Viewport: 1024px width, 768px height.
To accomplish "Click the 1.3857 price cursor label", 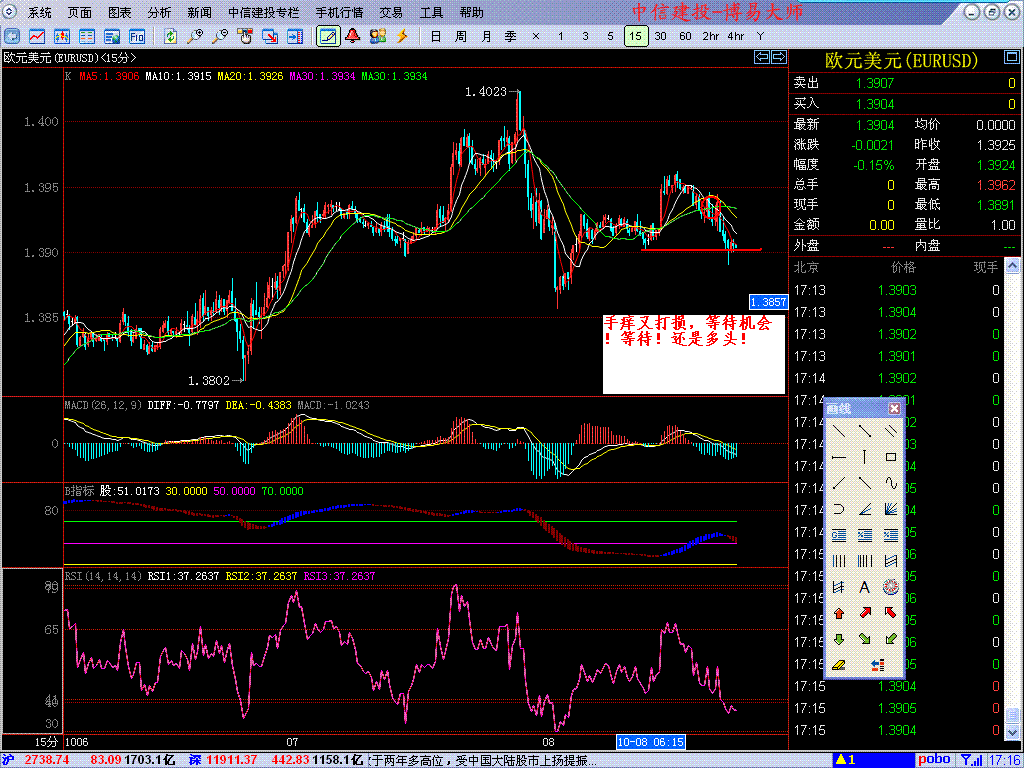I will pos(769,302).
